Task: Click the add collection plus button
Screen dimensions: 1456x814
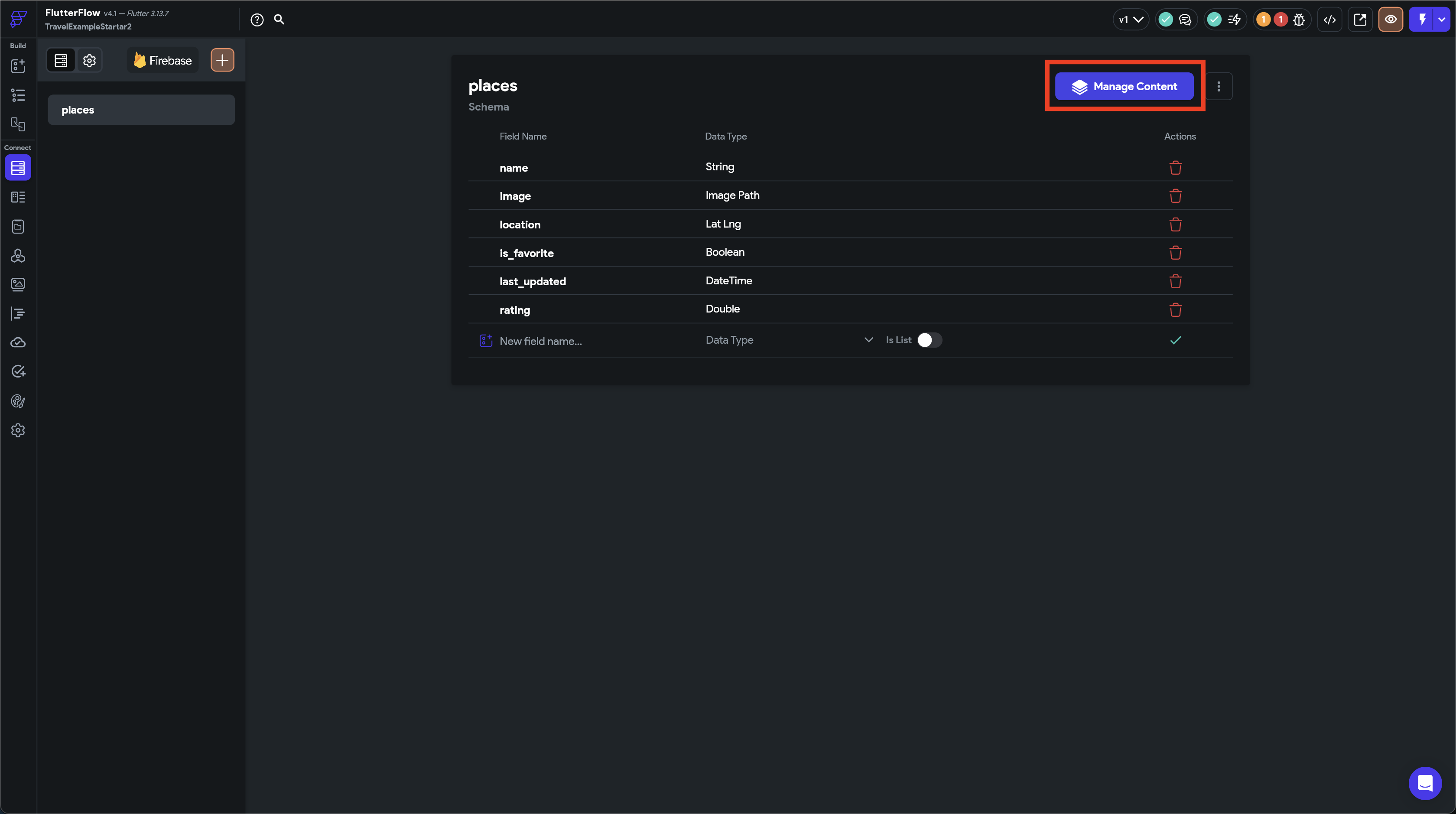Action: click(x=222, y=61)
